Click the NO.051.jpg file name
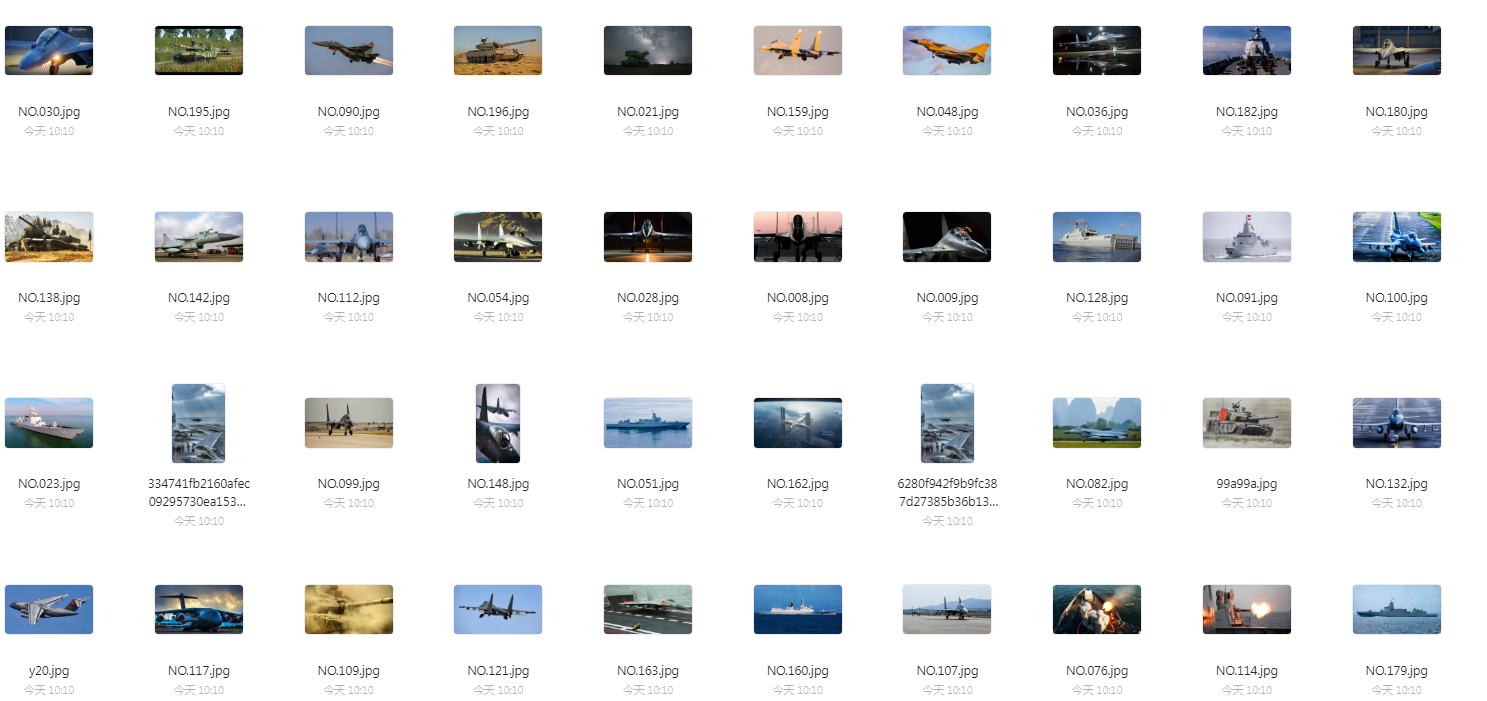Image resolution: width=1487 pixels, height=701 pixels. tap(648, 484)
